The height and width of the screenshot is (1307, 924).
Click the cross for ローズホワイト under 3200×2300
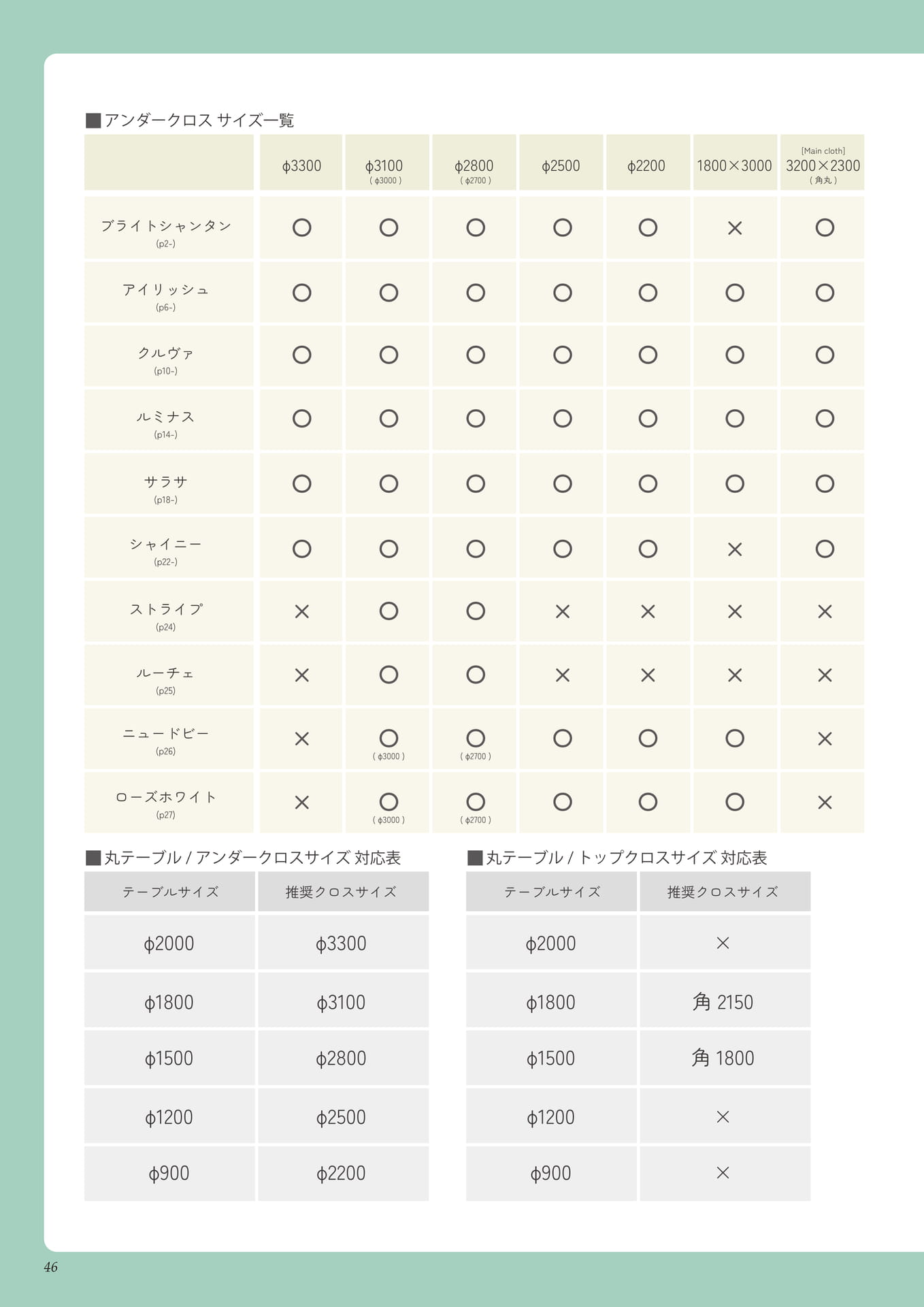coord(825,803)
